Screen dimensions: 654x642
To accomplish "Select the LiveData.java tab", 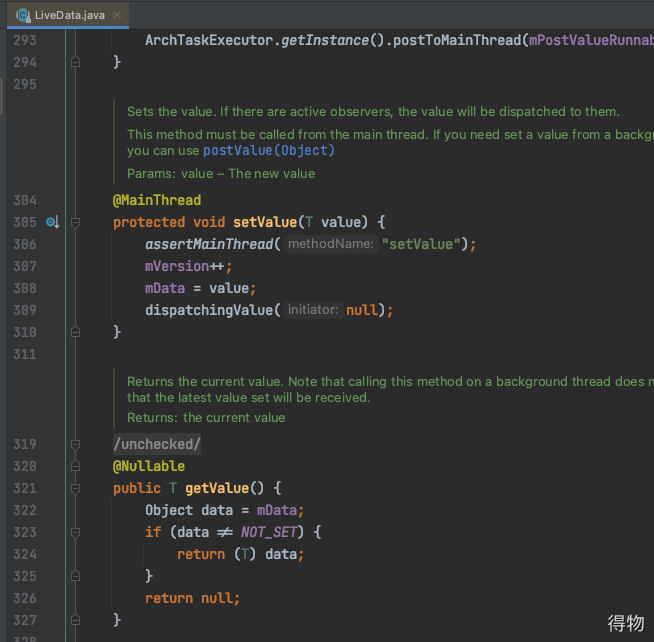I will coord(68,15).
